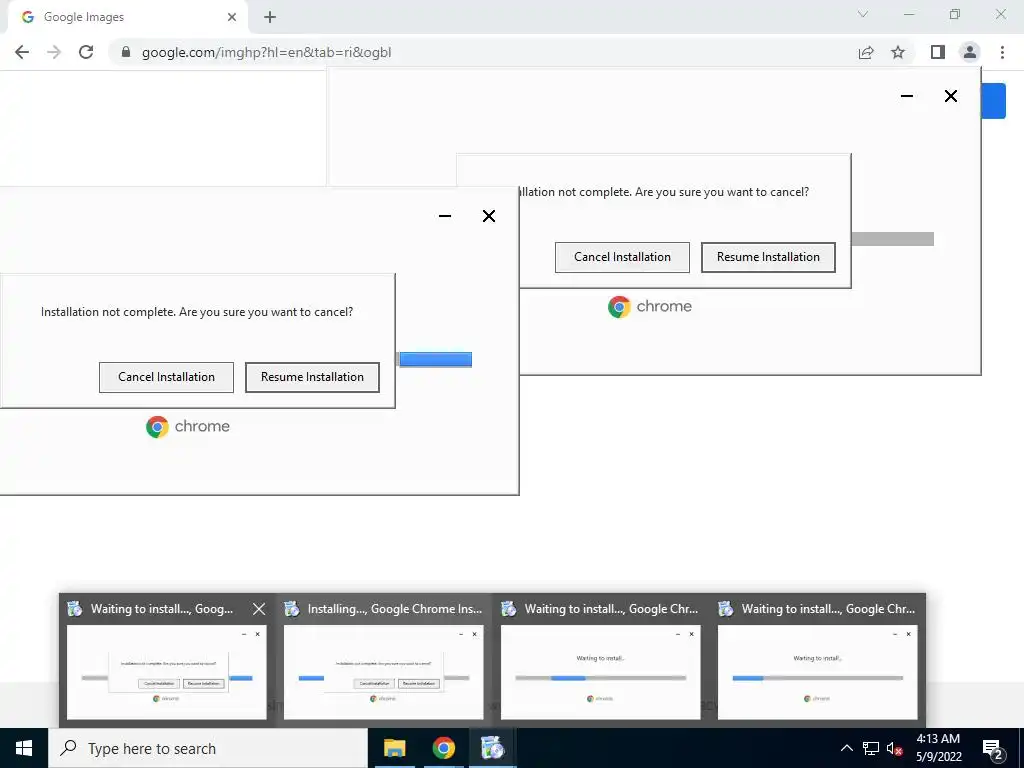Click the blue progress bar in front installer
The width and height of the screenshot is (1024, 768).
[436, 359]
